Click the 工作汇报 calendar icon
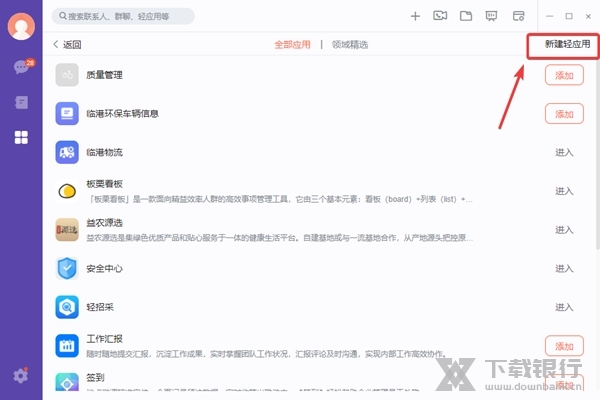The height and width of the screenshot is (400, 600). 67,345
